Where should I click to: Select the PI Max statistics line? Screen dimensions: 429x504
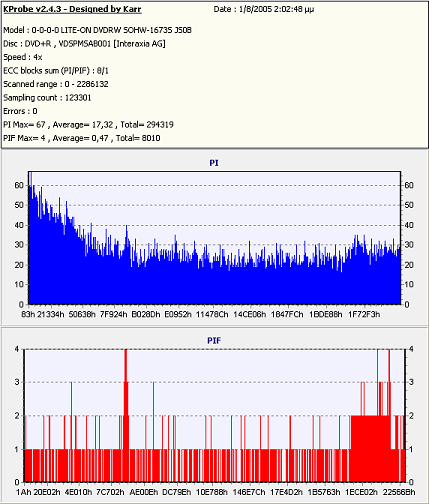click(88, 125)
